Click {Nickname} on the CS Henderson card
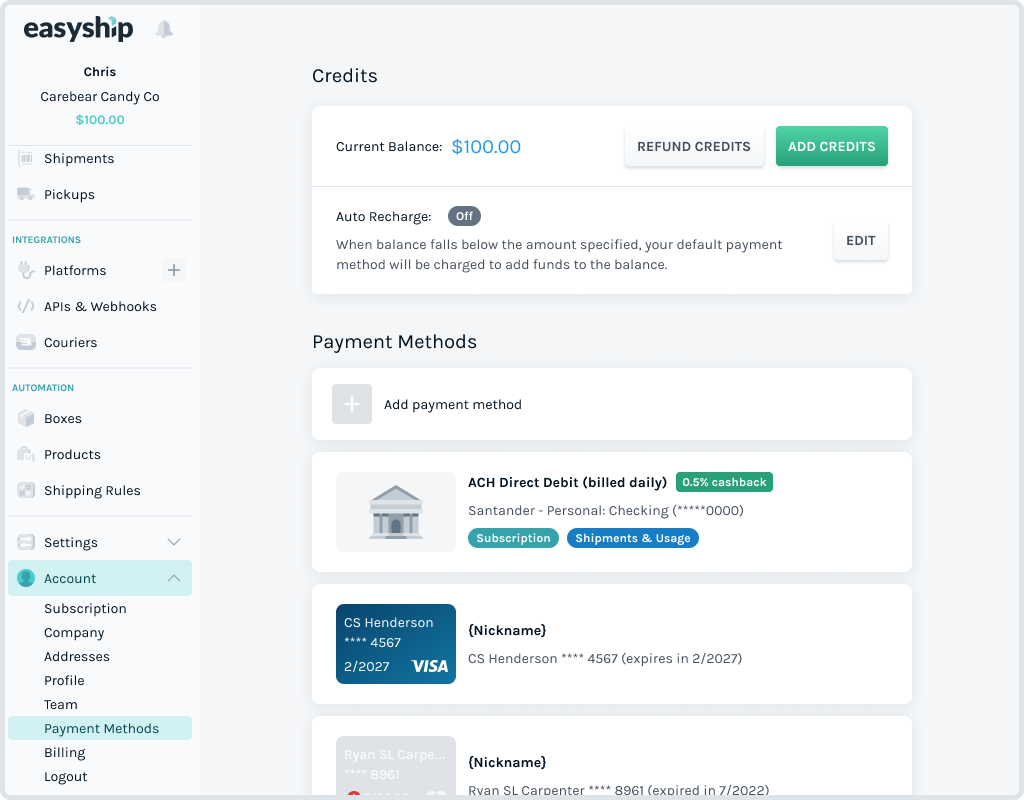This screenshot has width=1024, height=800. pos(507,630)
